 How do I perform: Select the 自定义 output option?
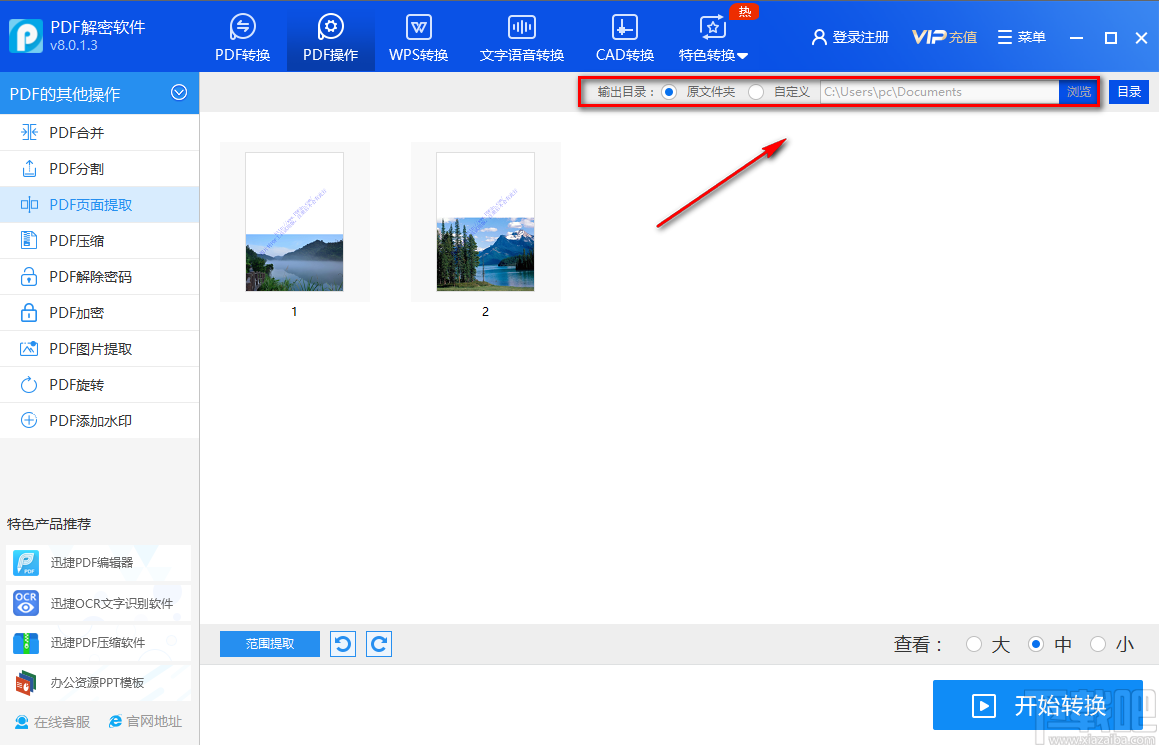[x=757, y=91]
